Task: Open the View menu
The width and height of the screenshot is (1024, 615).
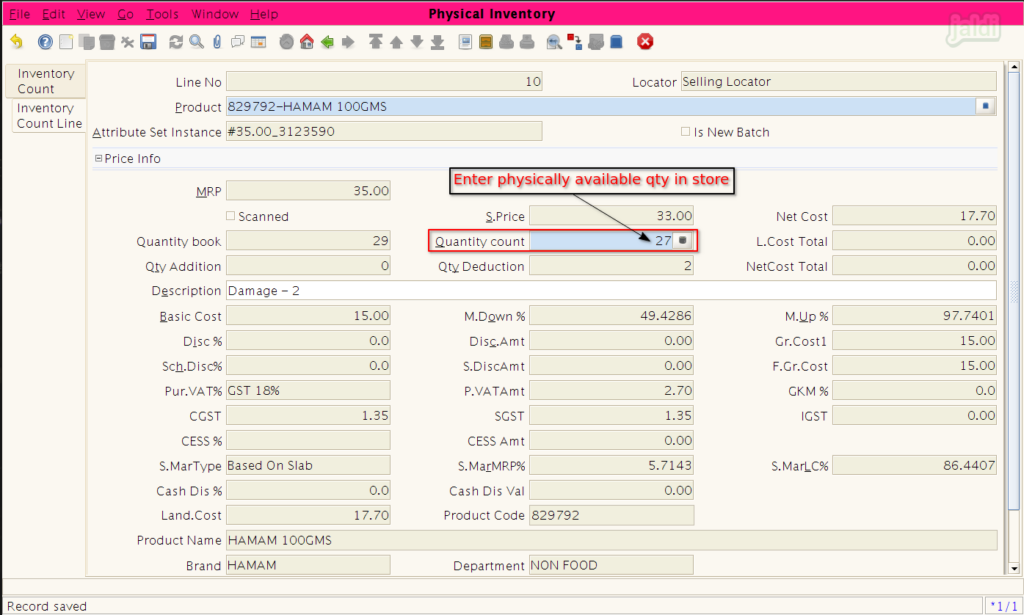Action: (91, 14)
